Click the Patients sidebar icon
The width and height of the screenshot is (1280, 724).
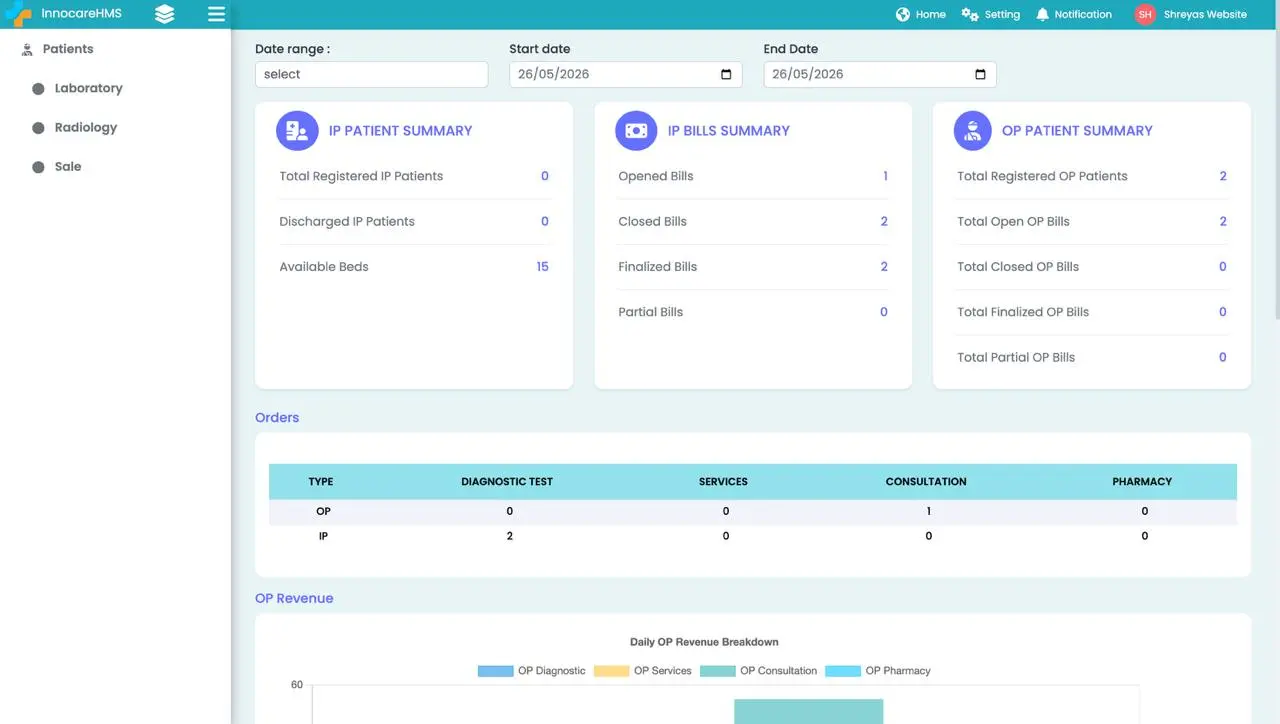click(28, 49)
